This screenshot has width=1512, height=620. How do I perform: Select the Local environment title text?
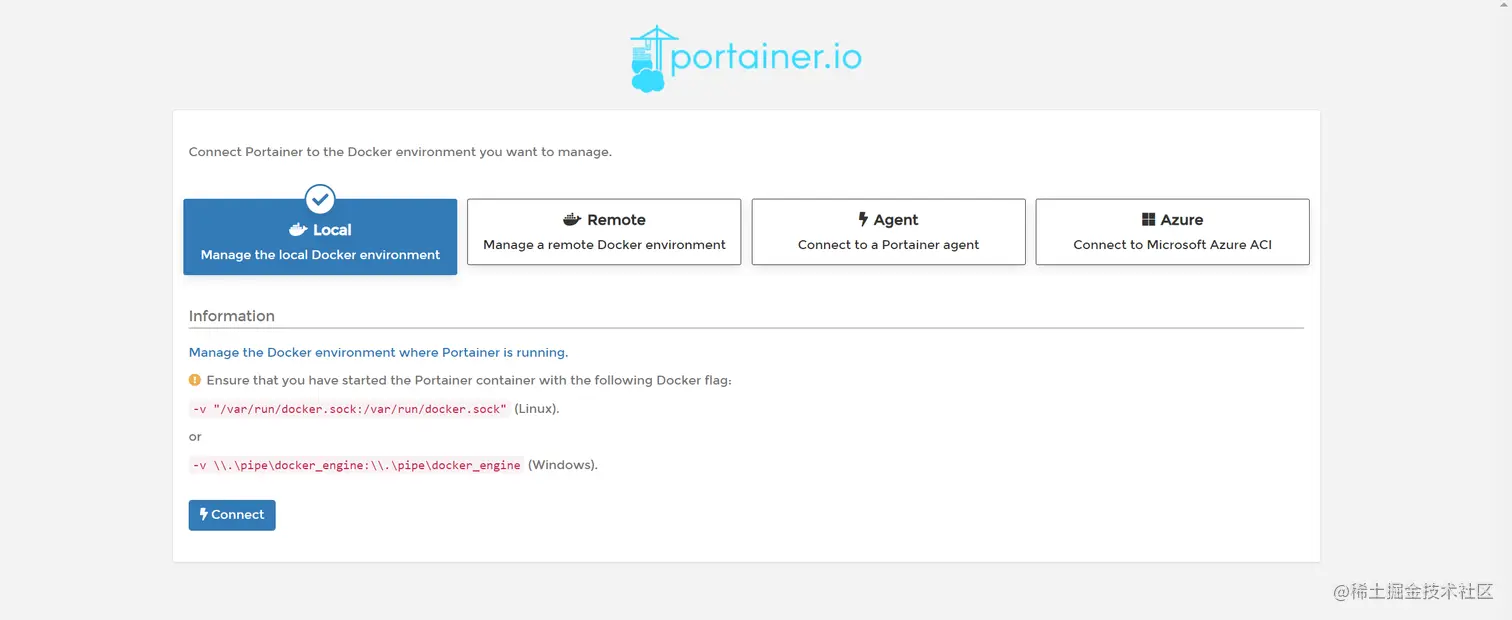[x=332, y=230]
